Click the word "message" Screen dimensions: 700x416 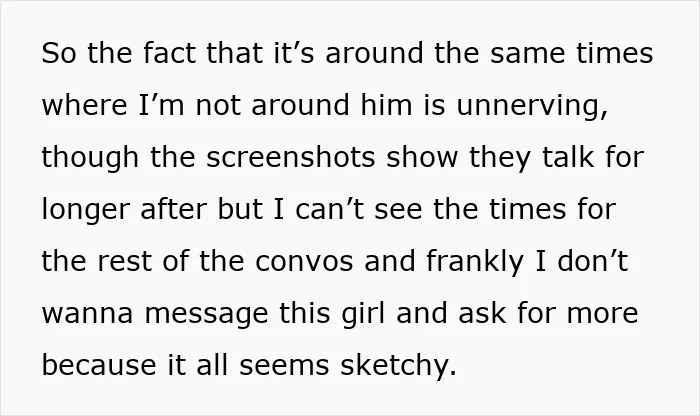pos(206,314)
